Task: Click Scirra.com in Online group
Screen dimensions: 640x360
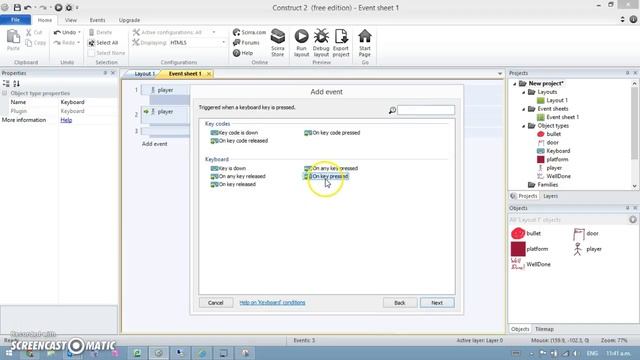Action: pyautogui.click(x=249, y=32)
